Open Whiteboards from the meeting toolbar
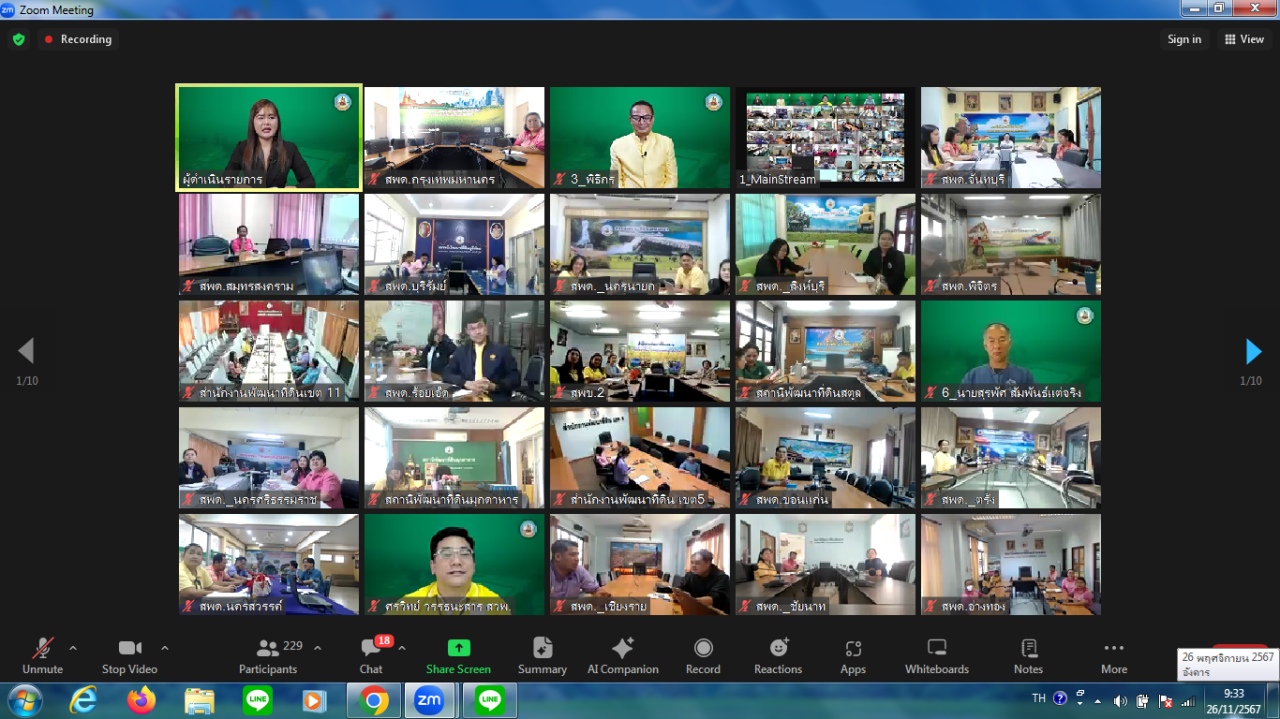 click(x=936, y=655)
